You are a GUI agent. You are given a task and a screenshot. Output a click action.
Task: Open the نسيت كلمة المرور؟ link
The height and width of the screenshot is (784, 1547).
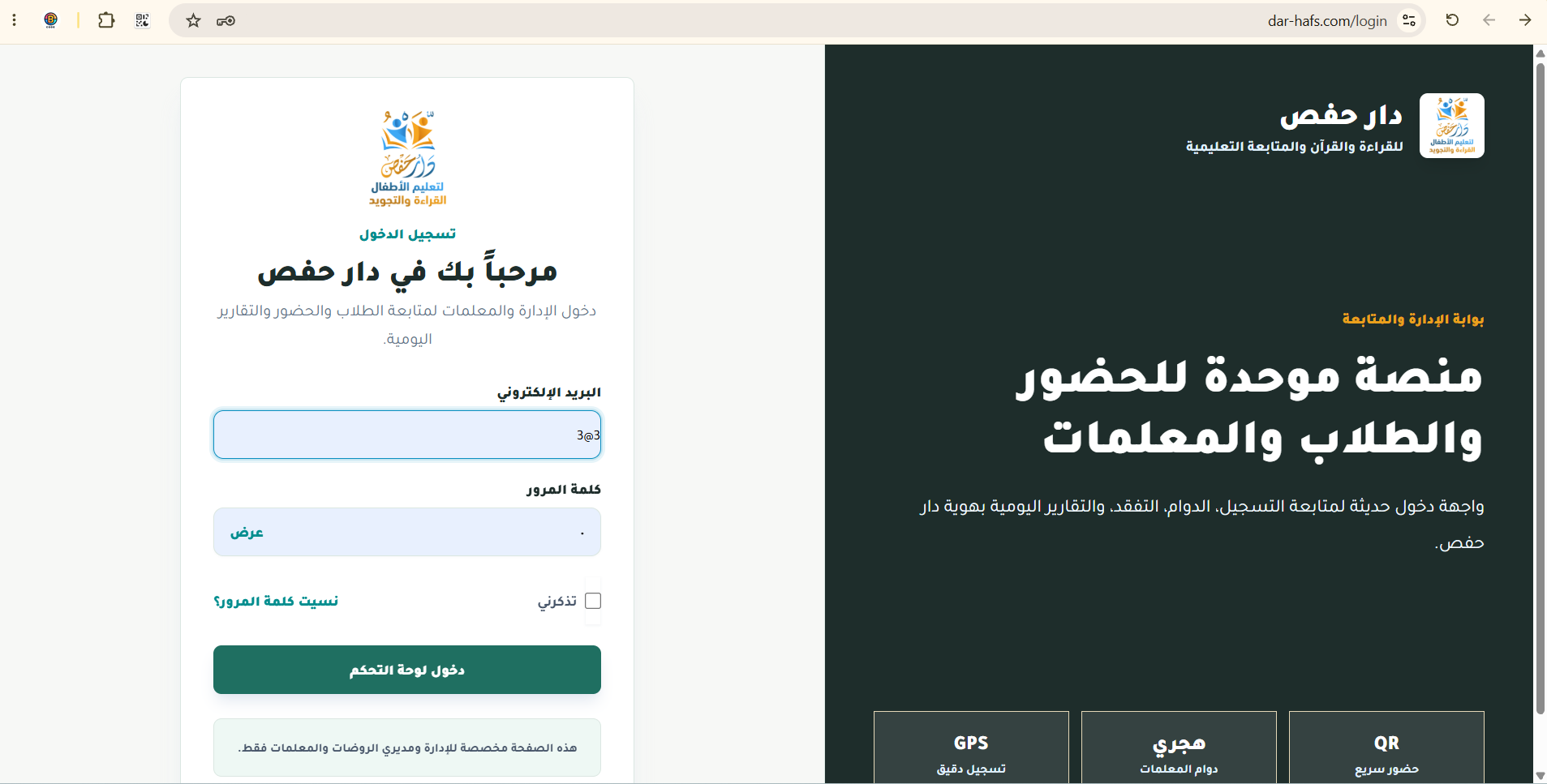[x=276, y=601]
